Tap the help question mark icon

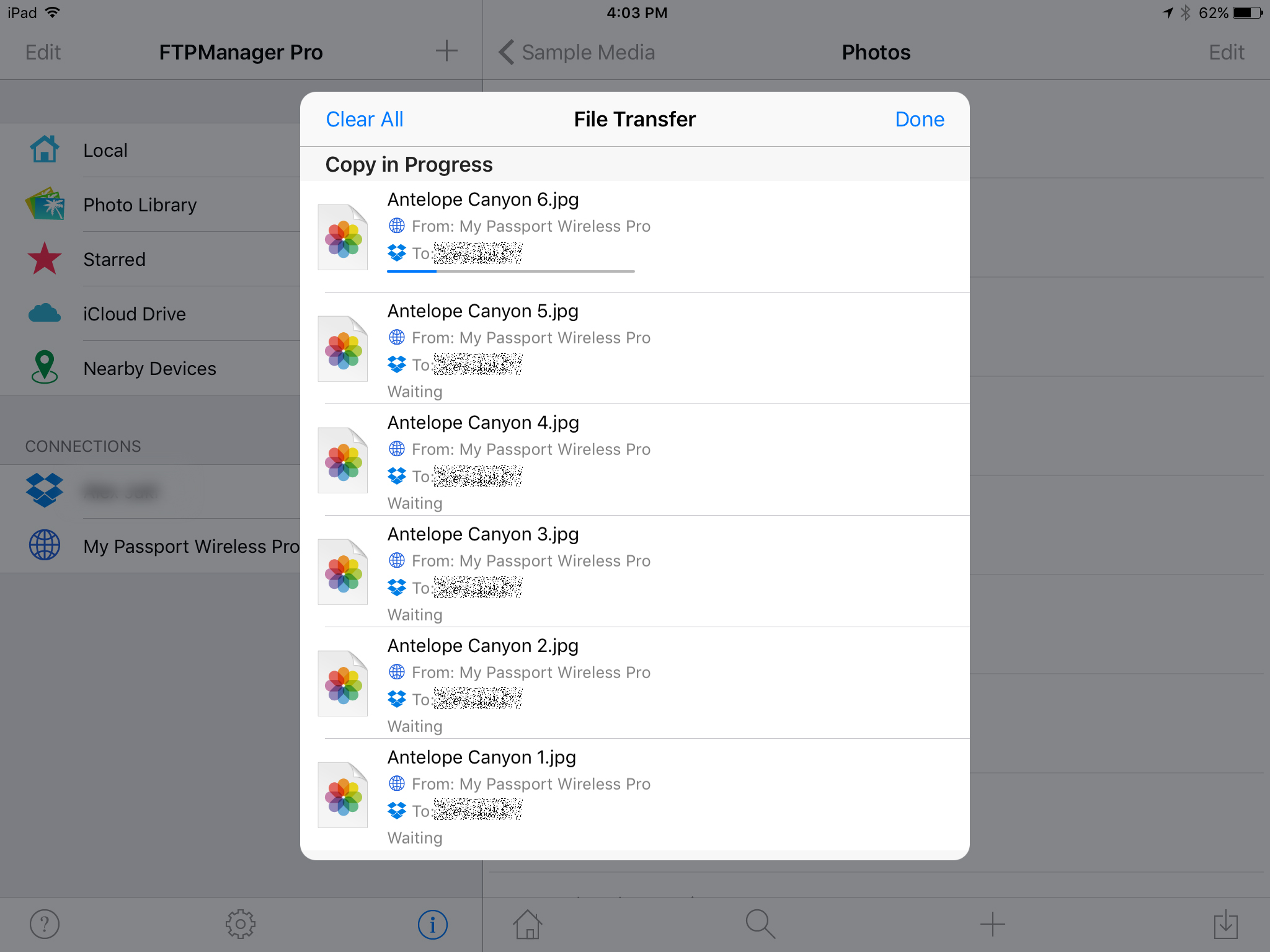pyautogui.click(x=45, y=924)
